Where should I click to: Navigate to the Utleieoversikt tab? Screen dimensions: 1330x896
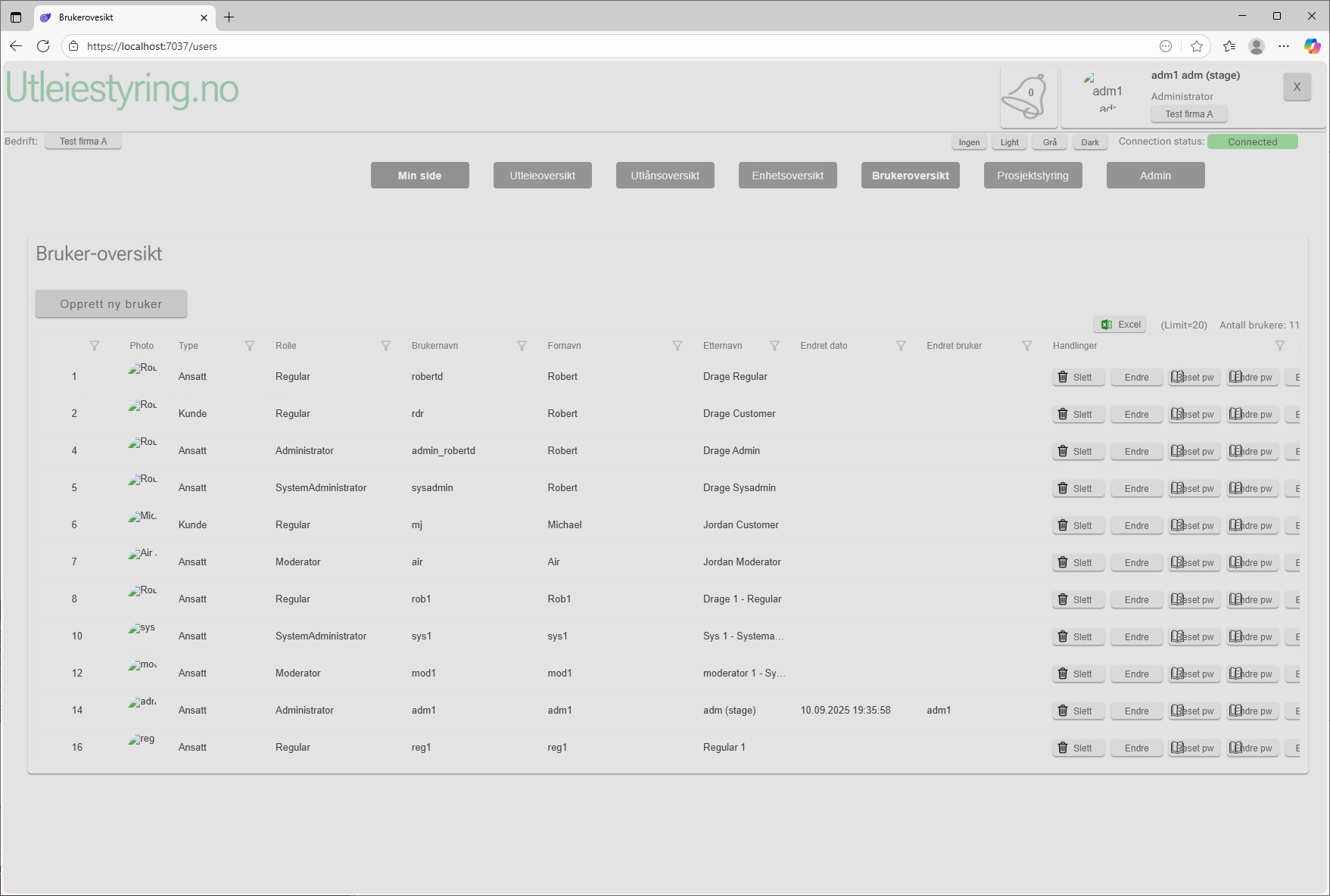point(542,176)
